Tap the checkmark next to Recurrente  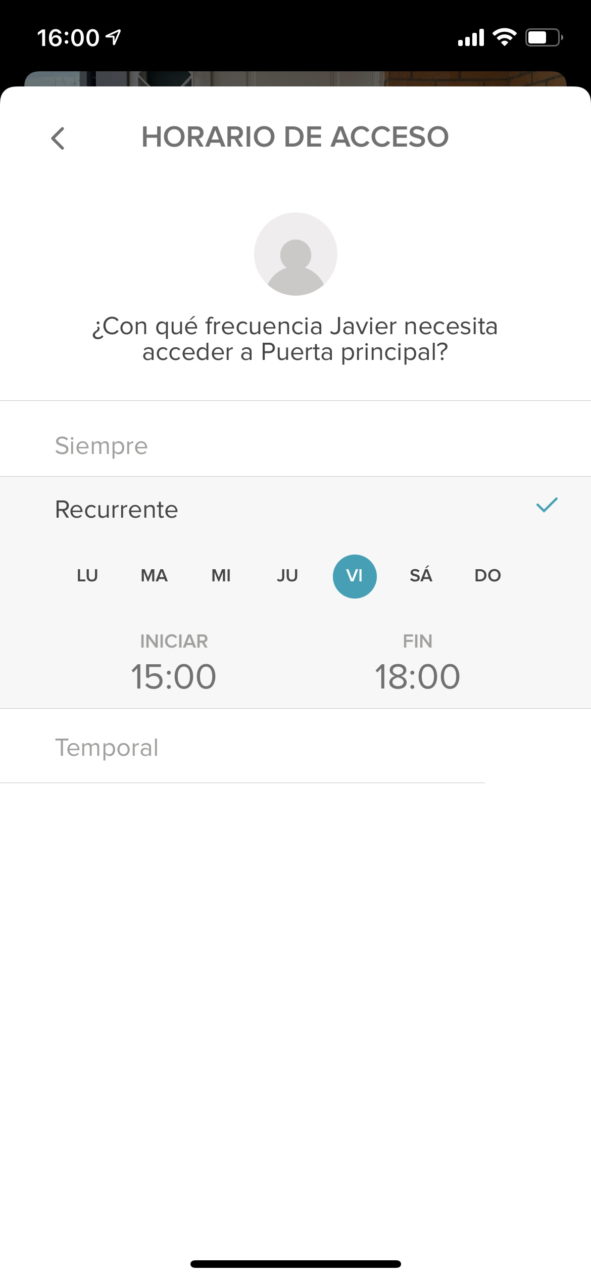pos(546,505)
